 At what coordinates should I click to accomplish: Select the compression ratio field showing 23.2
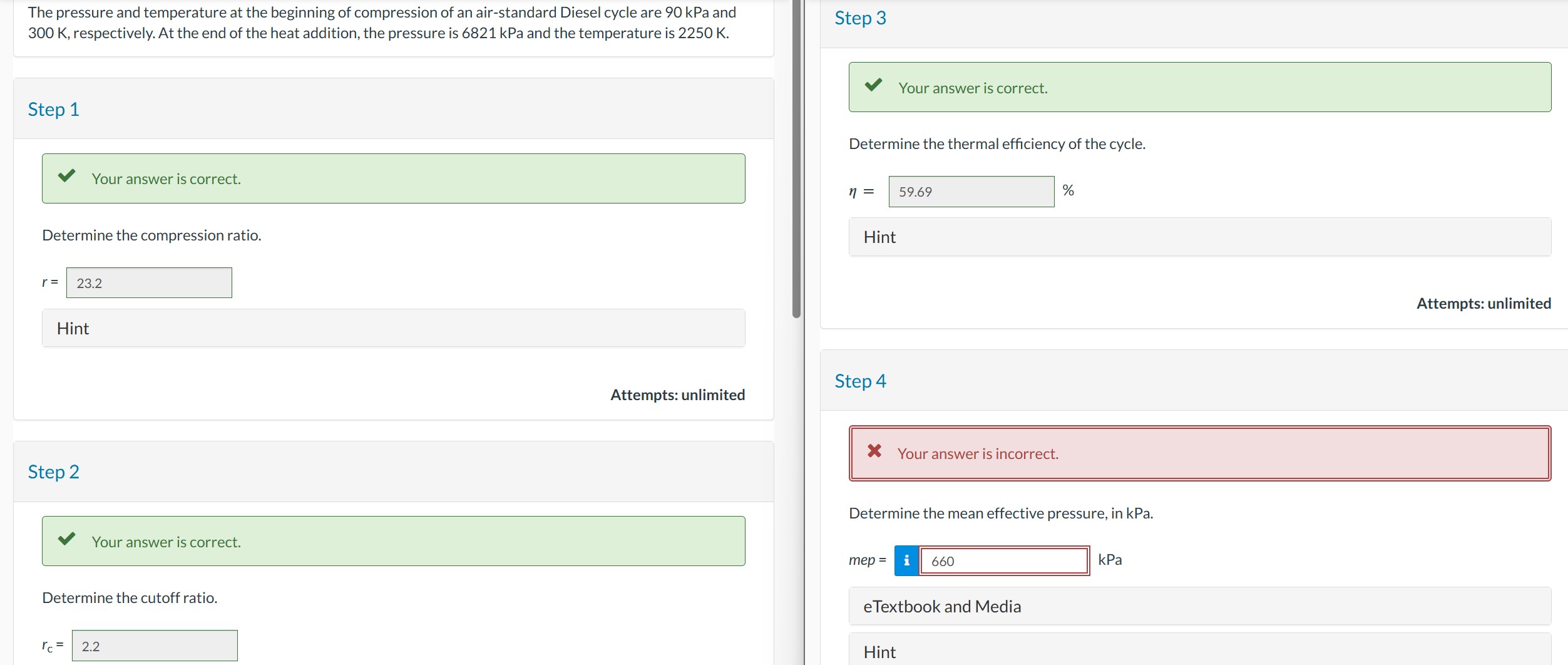coord(149,282)
